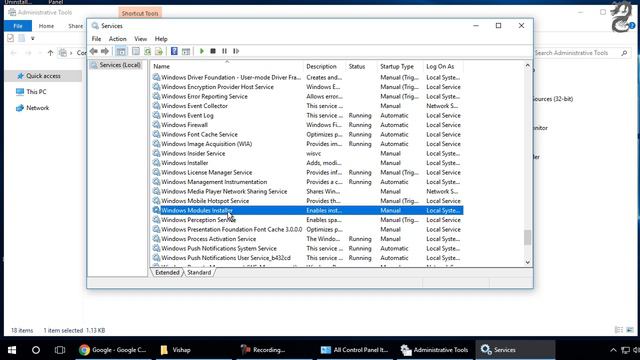Click gear icon beside Windows Installer service
The width and height of the screenshot is (640, 360).
point(156,162)
